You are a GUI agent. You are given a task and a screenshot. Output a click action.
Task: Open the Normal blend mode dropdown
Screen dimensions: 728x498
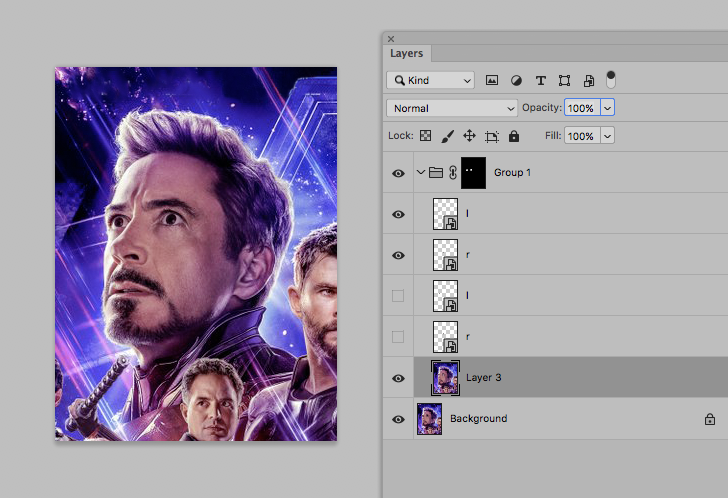(452, 108)
